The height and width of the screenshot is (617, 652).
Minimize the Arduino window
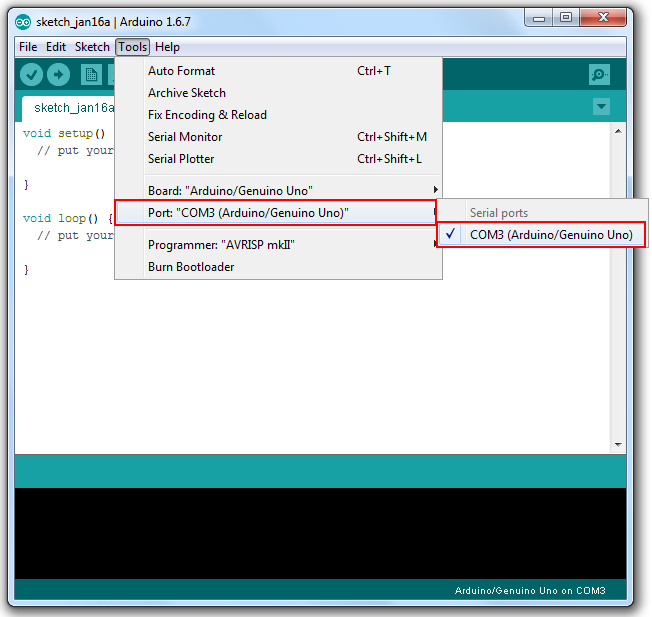539,18
